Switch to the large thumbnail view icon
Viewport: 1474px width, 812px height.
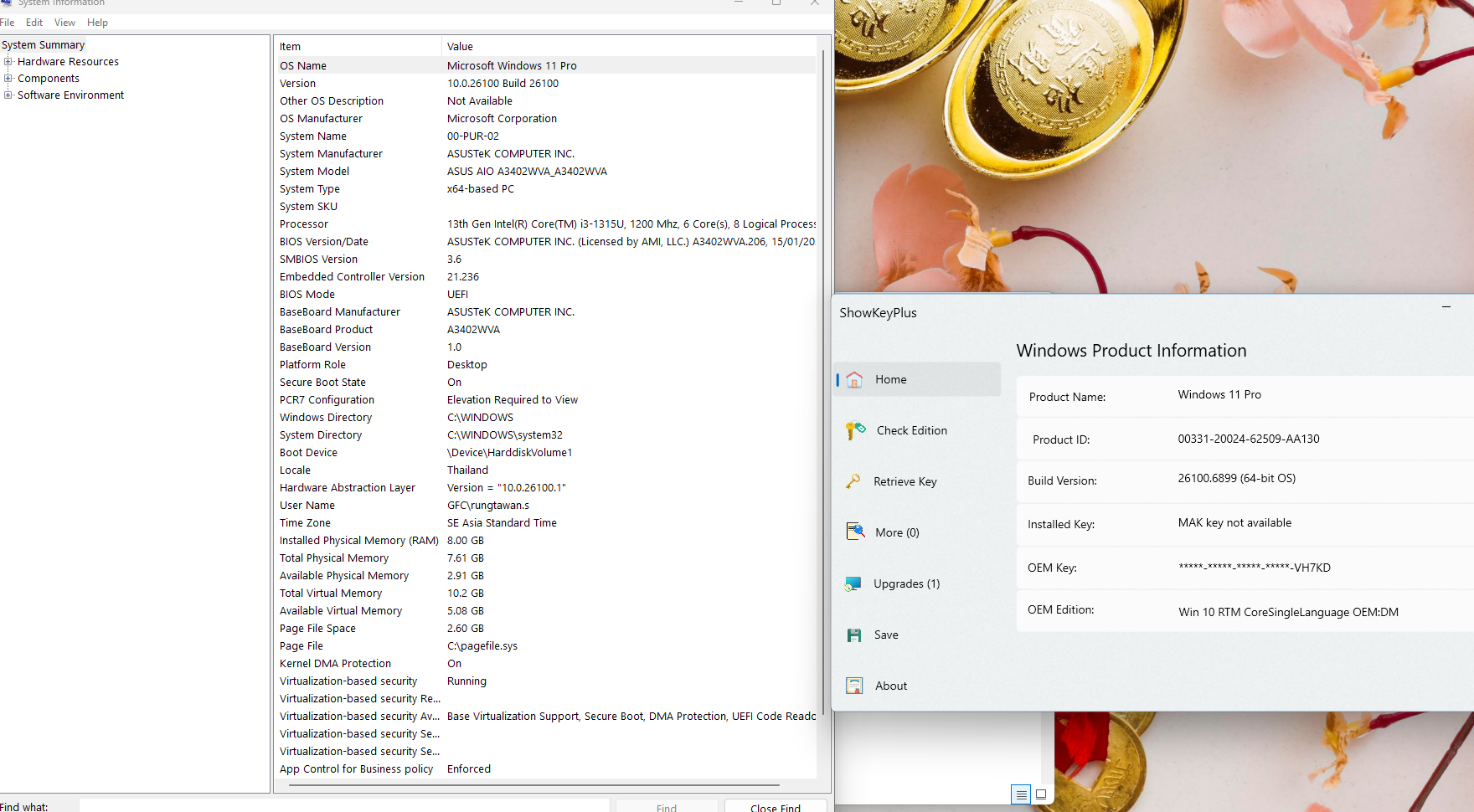click(1041, 794)
